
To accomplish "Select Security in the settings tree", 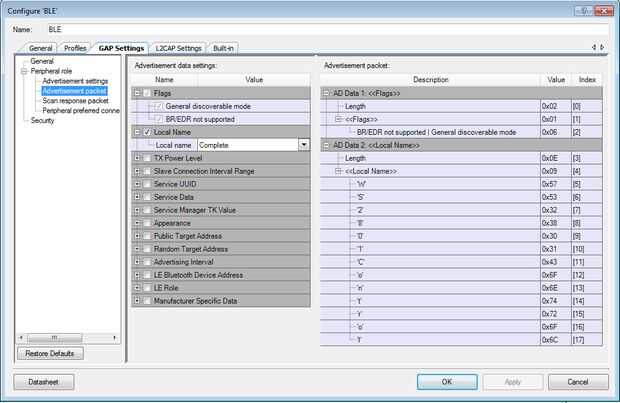I will [x=42, y=121].
